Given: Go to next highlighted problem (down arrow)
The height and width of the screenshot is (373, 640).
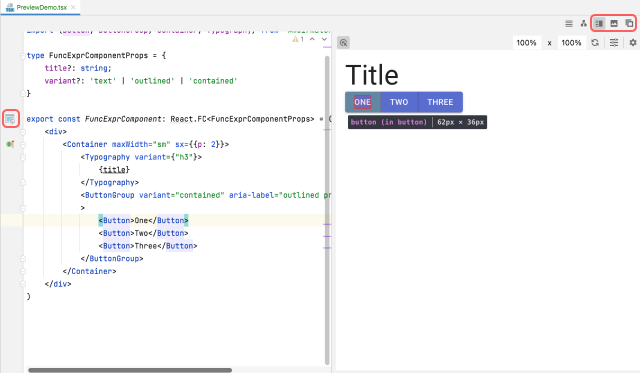Looking at the screenshot, I should 324,39.
